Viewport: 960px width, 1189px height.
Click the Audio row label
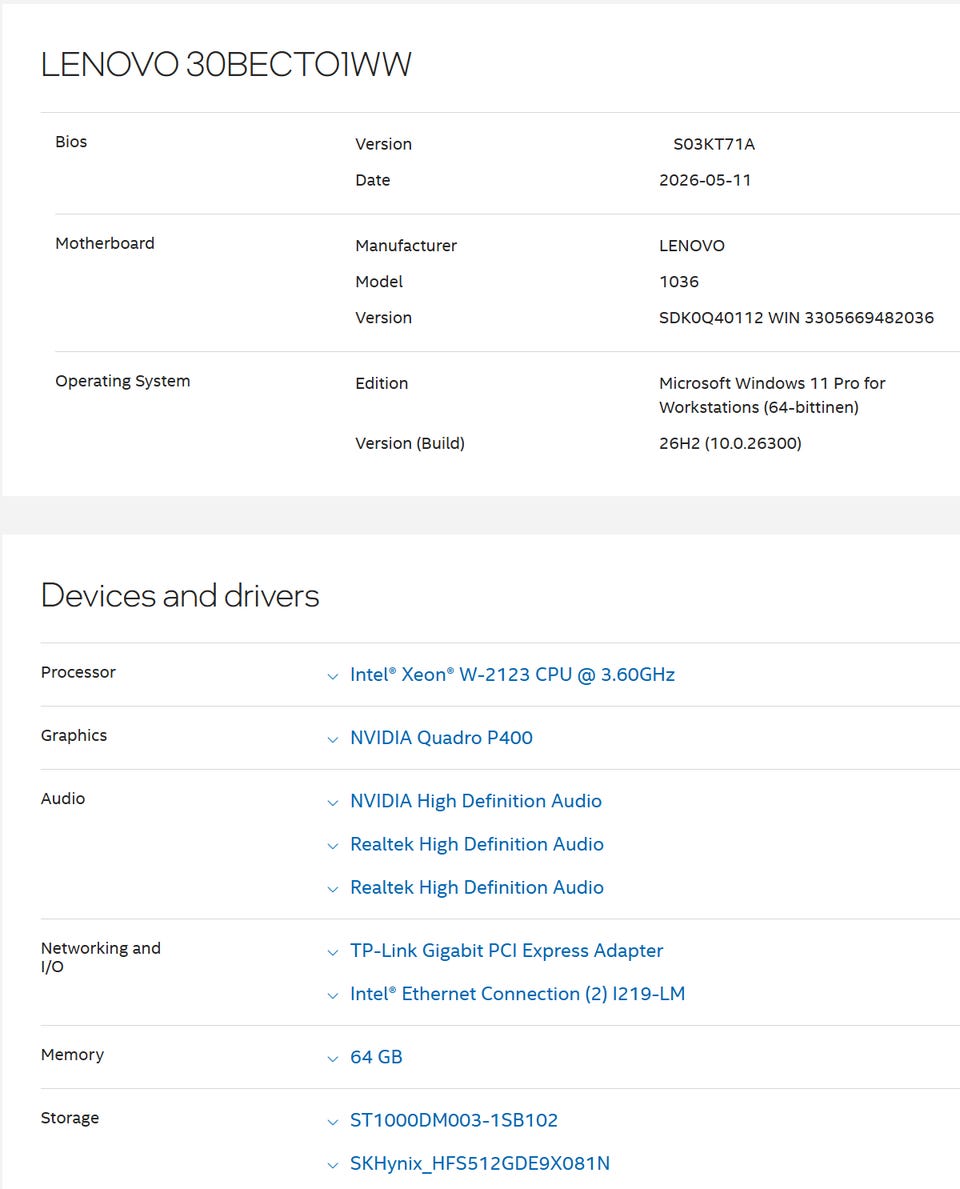(63, 798)
